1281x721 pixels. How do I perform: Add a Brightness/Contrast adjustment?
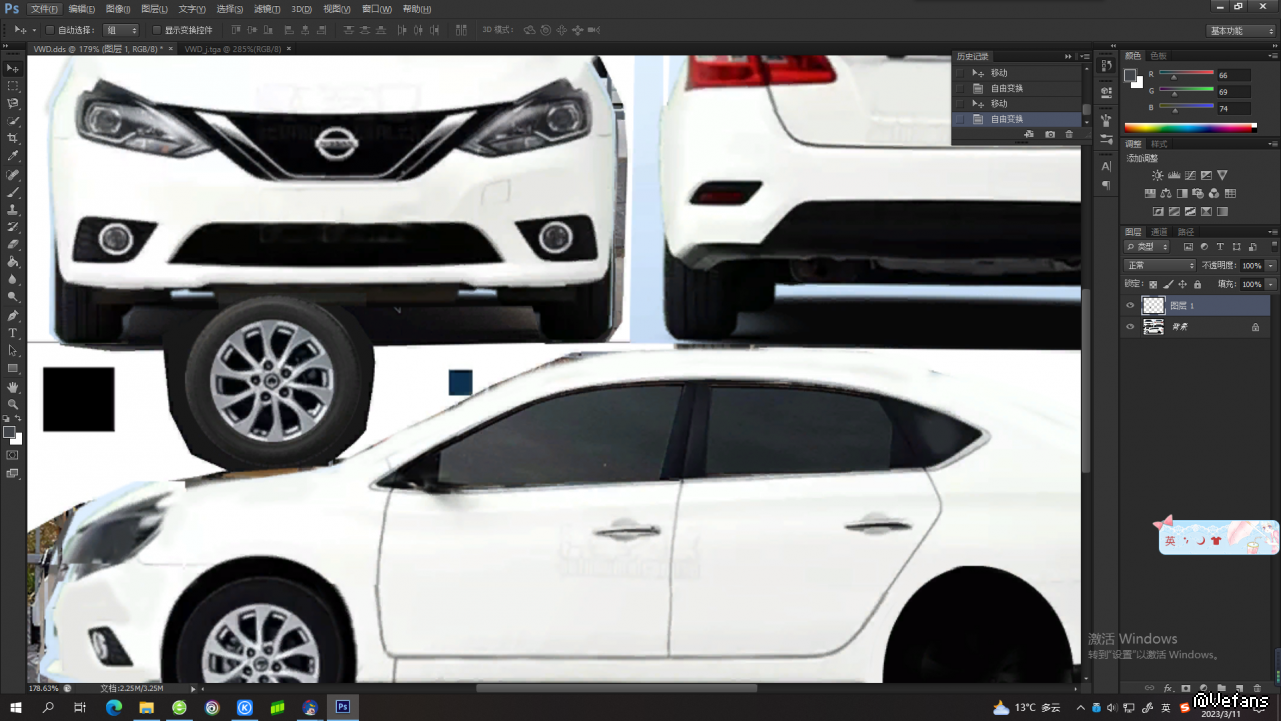(1158, 176)
